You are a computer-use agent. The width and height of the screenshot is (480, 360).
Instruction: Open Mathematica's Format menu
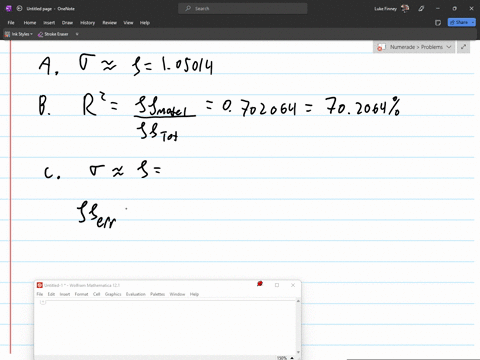coord(81,294)
